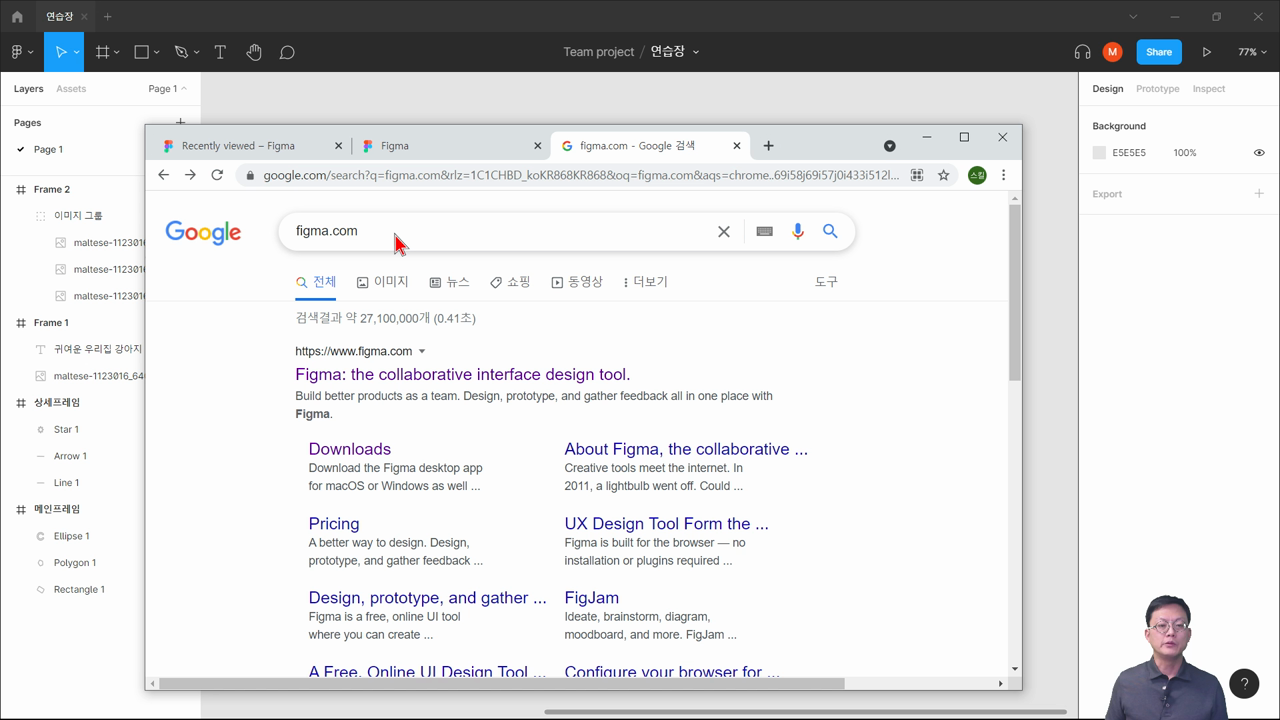The height and width of the screenshot is (720, 1280).
Task: Open a new Chrome tab
Action: (x=768, y=146)
